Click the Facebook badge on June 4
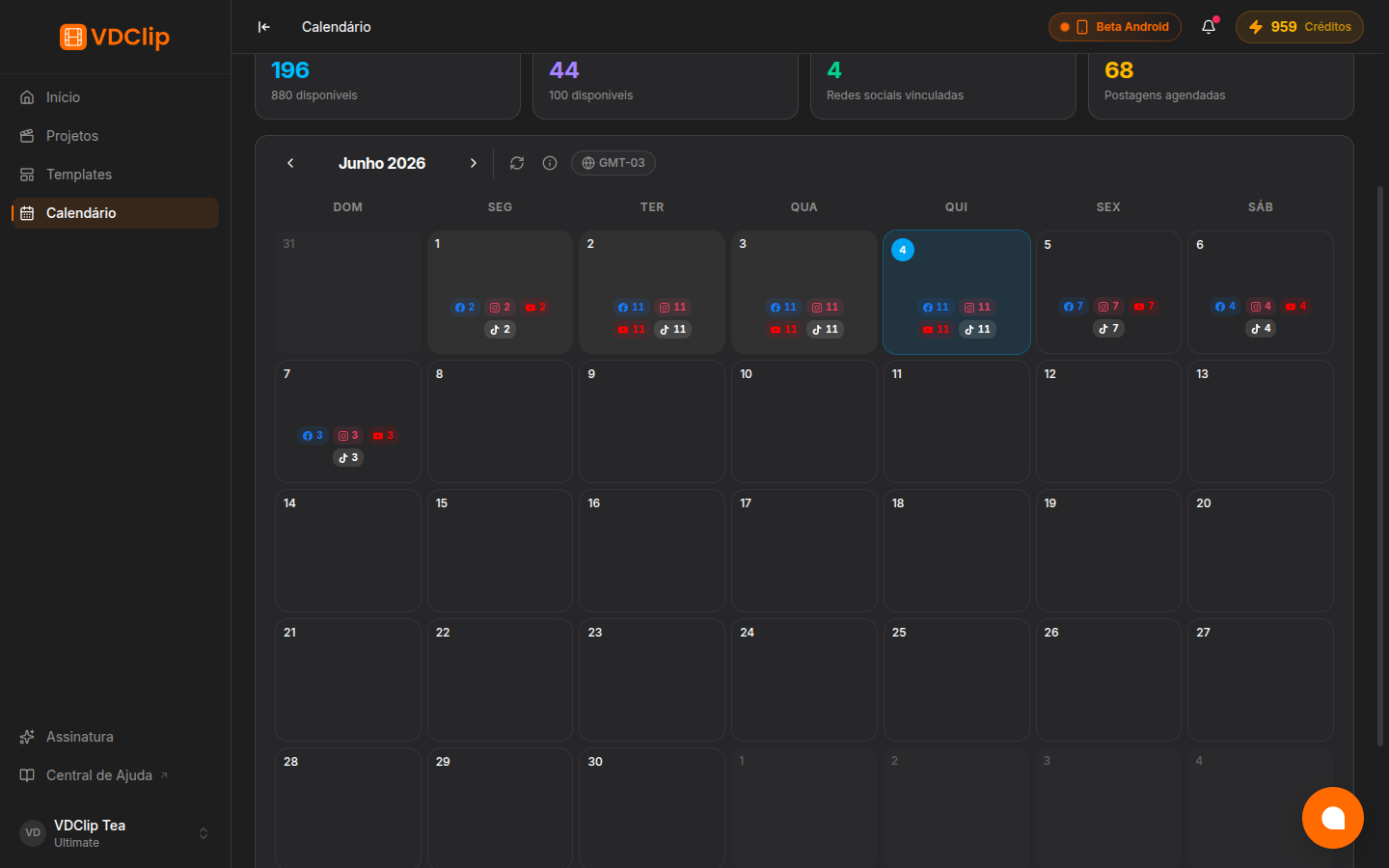1389x868 pixels. (x=936, y=308)
